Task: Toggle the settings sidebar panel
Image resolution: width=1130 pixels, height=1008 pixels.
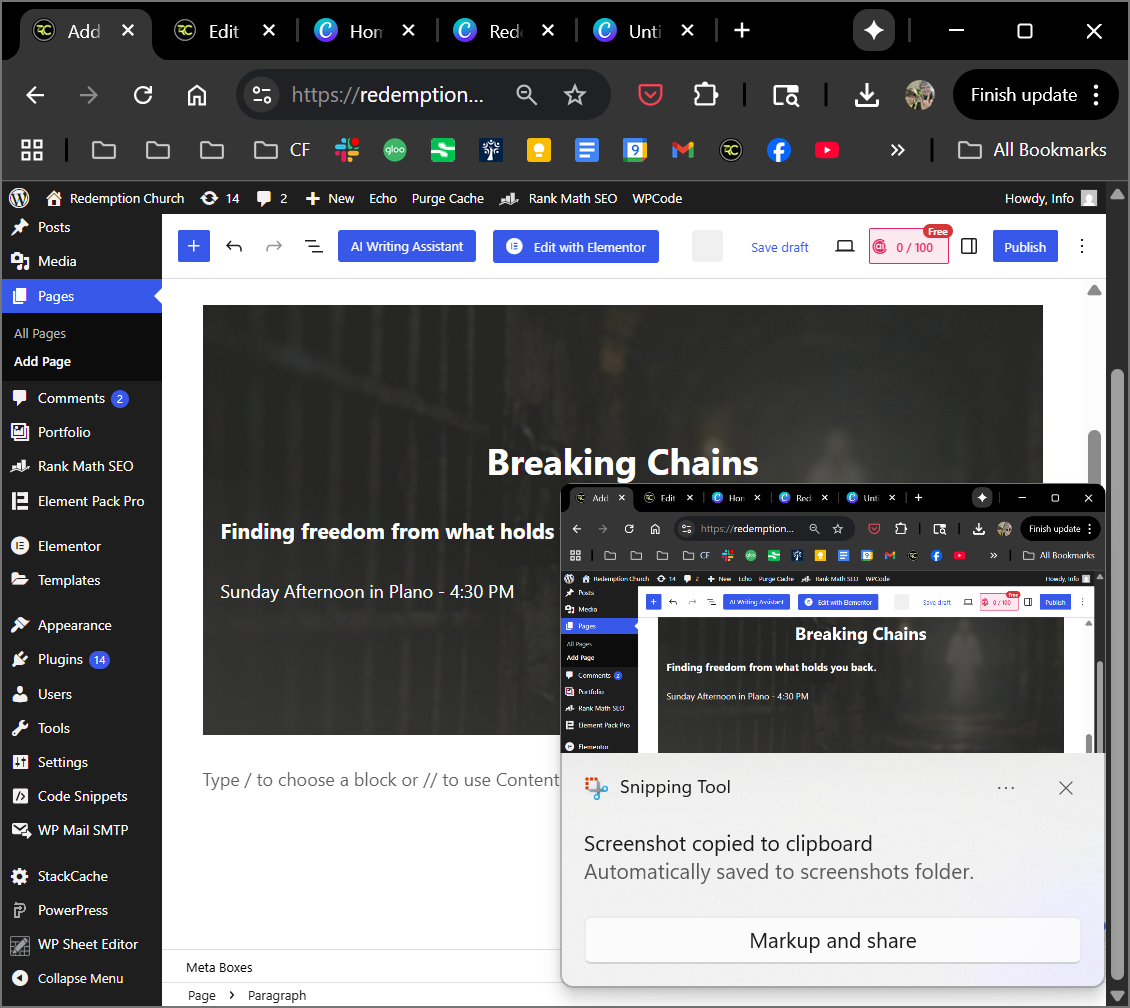Action: [x=968, y=247]
